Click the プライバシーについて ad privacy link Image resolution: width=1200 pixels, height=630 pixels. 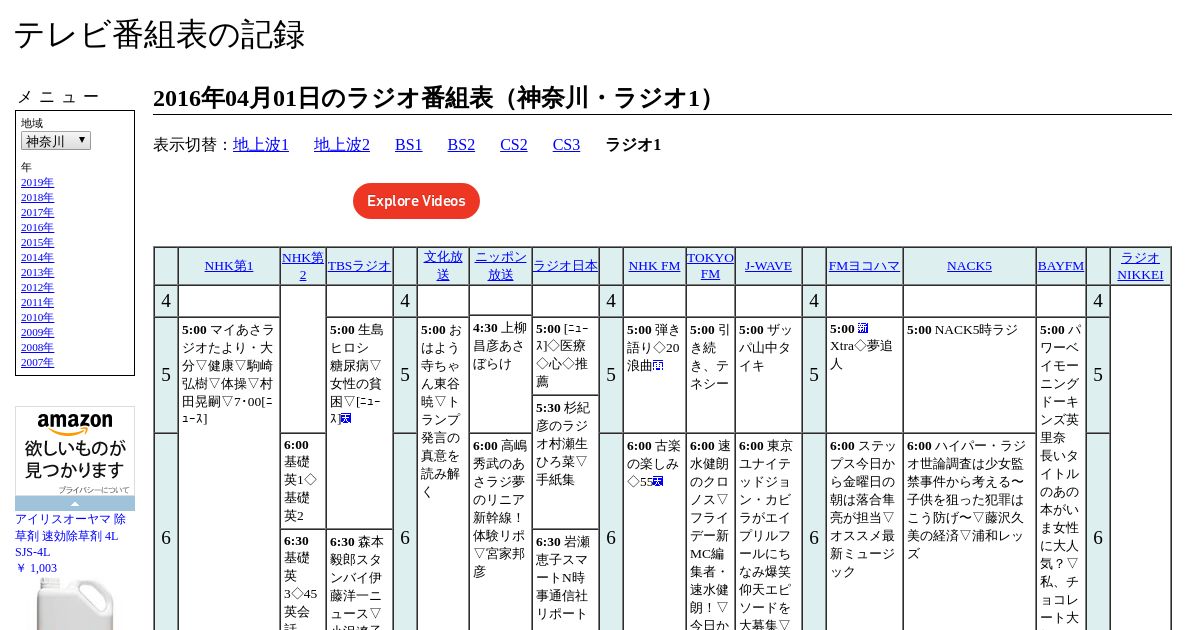93,490
